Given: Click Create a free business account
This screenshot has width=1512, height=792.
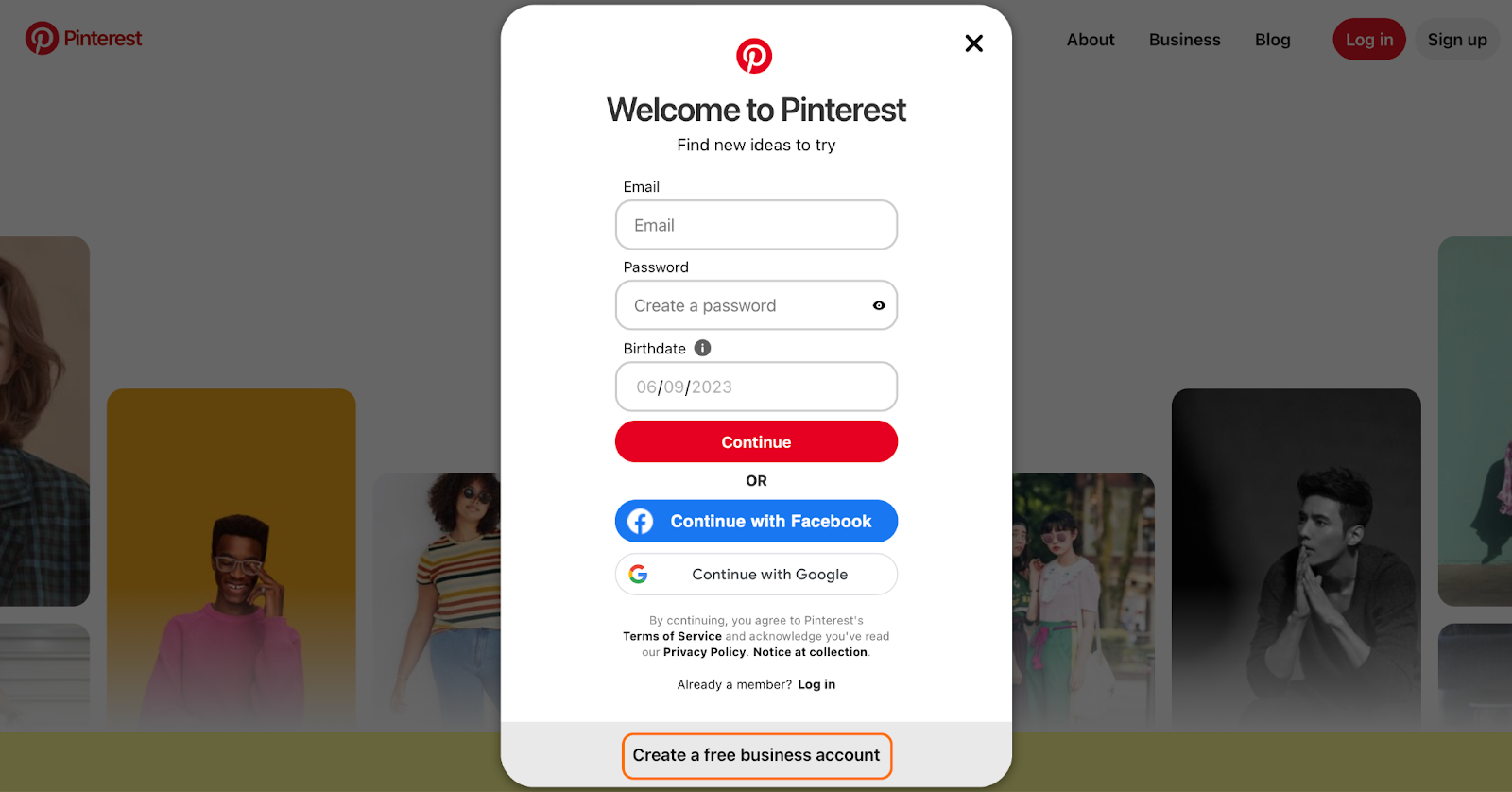Looking at the screenshot, I should tap(756, 756).
